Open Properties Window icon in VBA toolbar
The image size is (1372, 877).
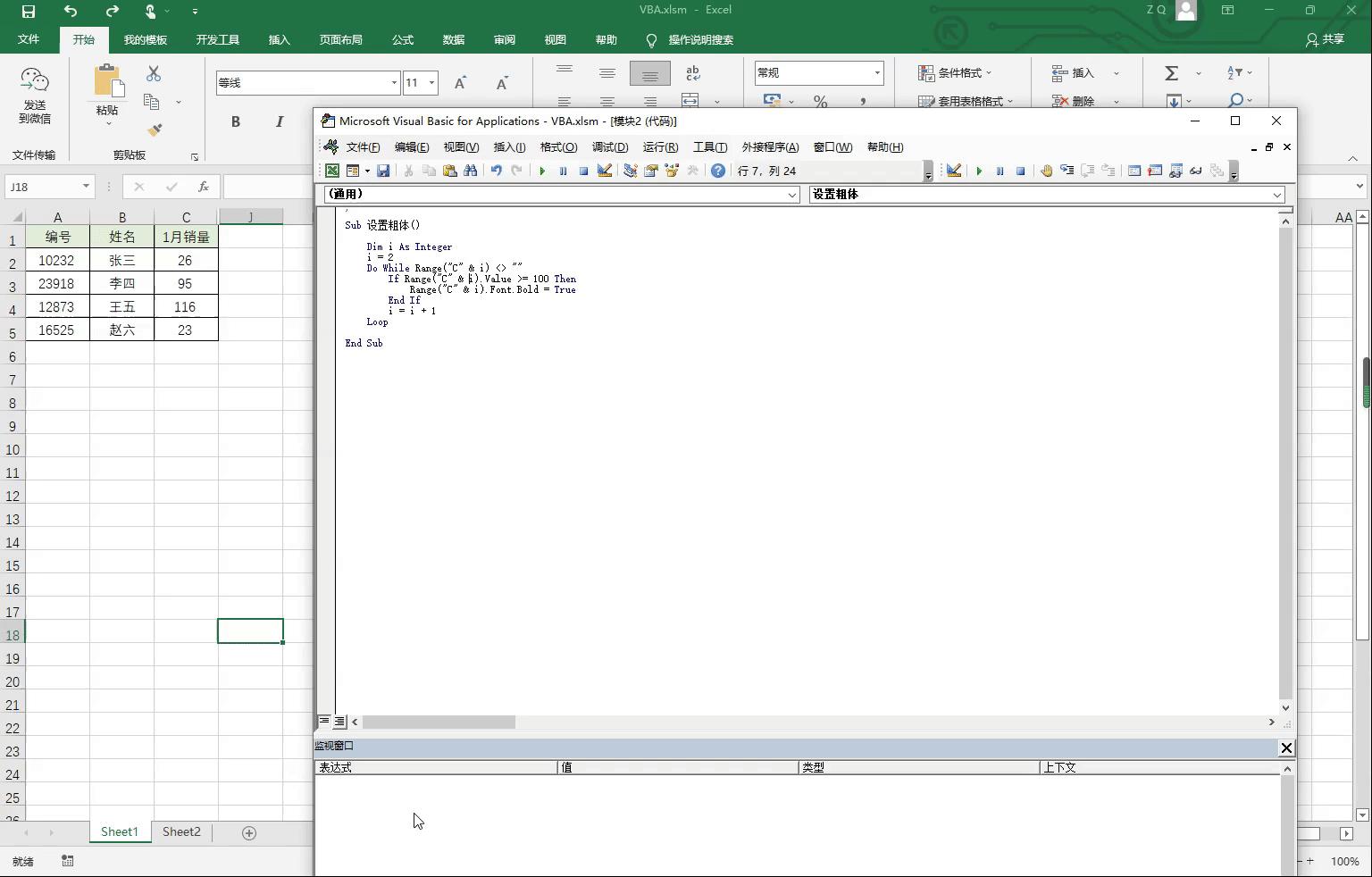coord(651,171)
